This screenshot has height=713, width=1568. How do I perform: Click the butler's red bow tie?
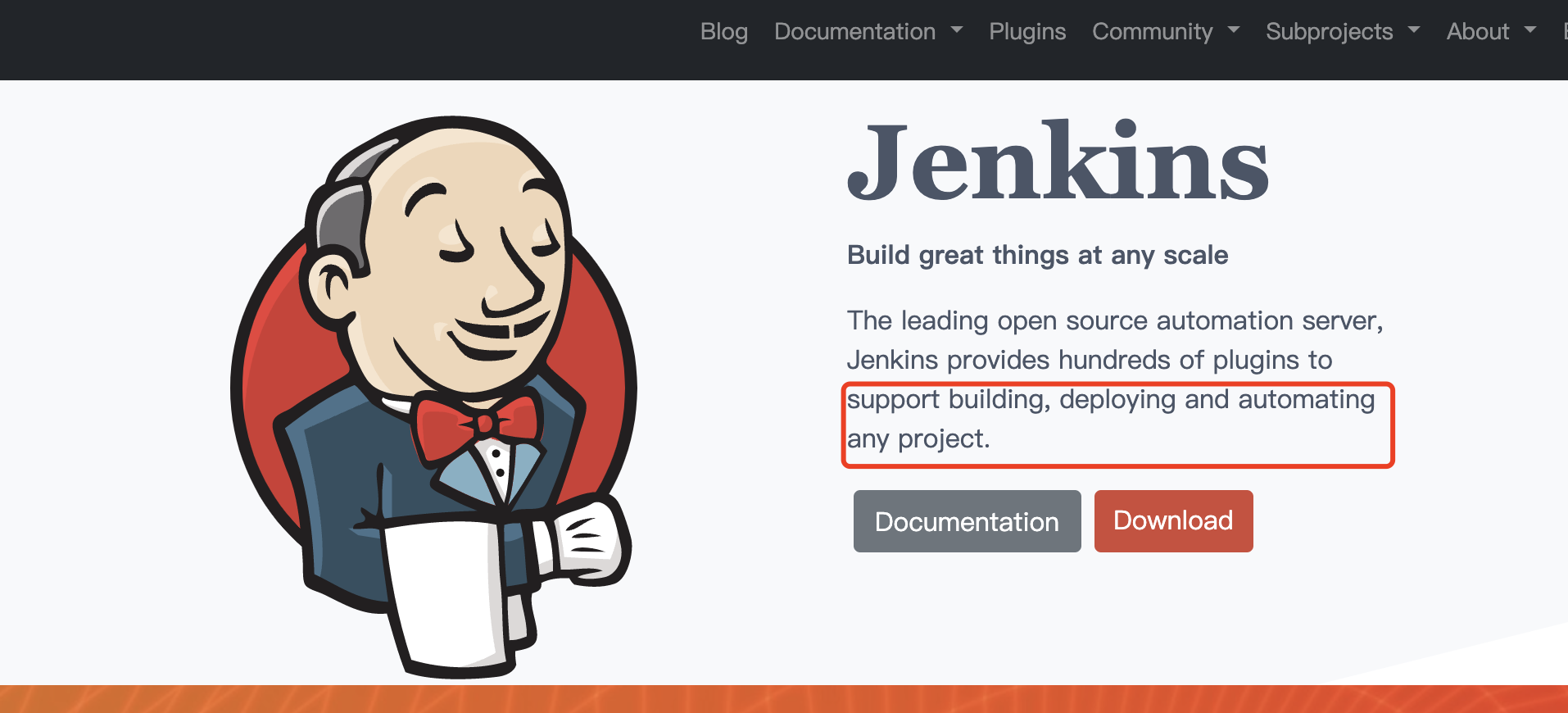[x=478, y=425]
